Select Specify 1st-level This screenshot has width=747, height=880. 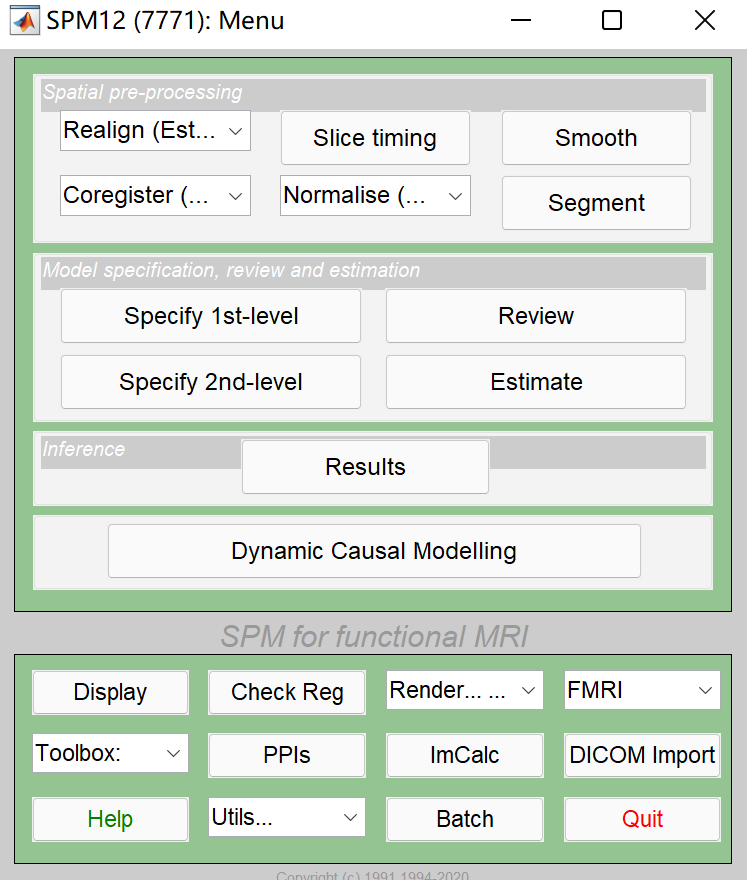(x=211, y=316)
